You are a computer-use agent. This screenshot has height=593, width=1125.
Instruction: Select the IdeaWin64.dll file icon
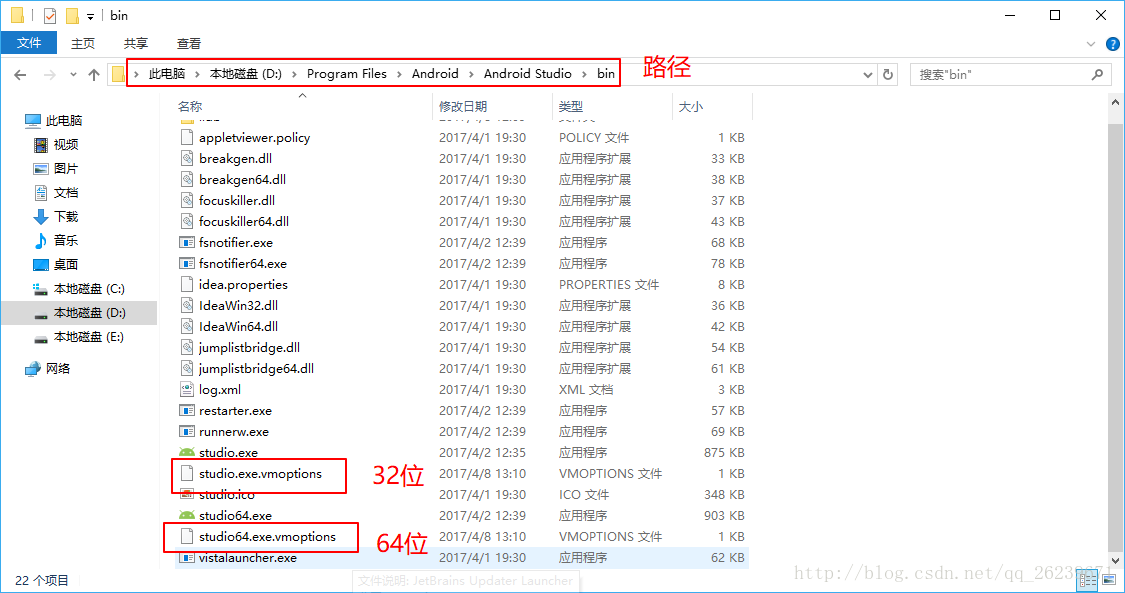point(187,326)
